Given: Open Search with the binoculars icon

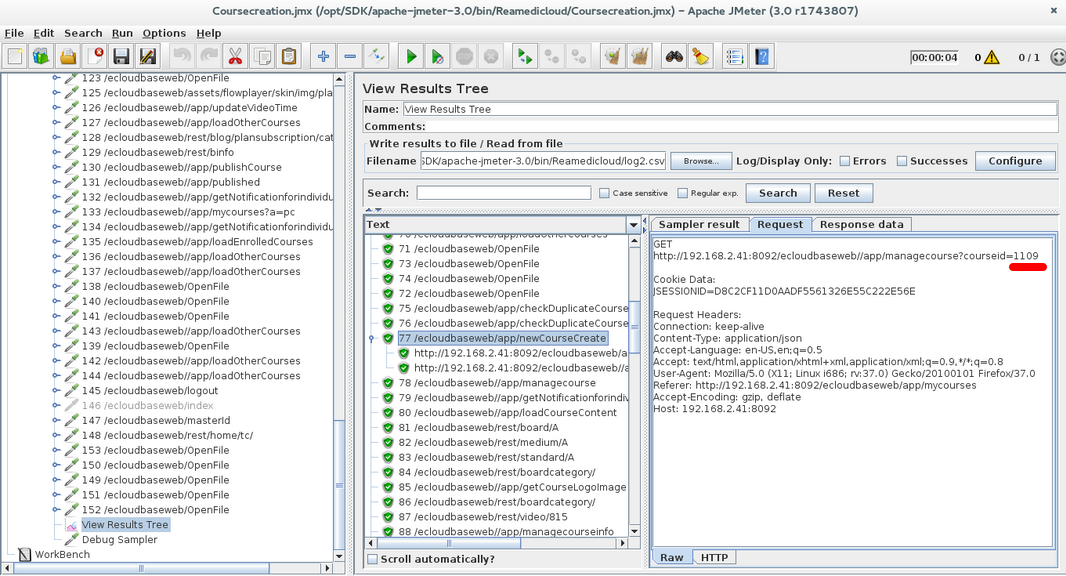Looking at the screenshot, I should (674, 57).
